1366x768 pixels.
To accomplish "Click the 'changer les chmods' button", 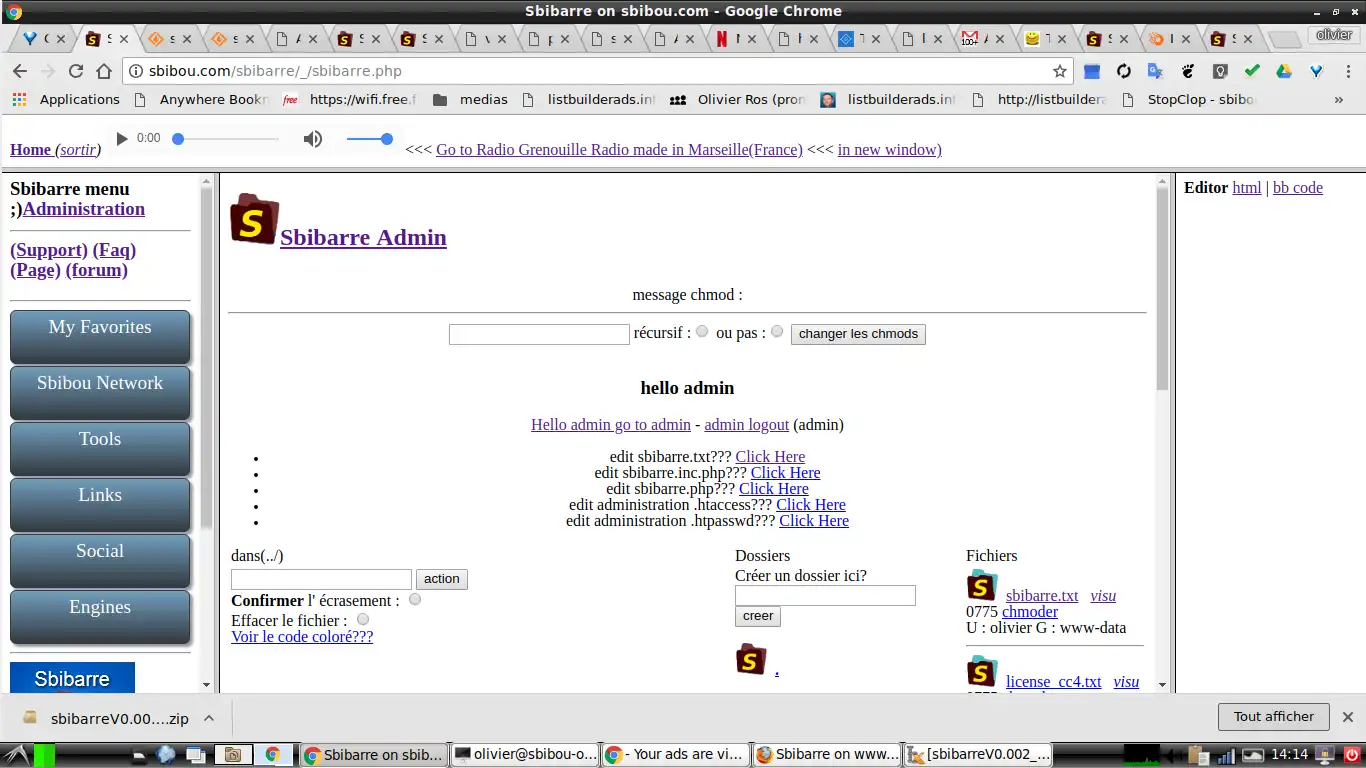I will coord(858,334).
